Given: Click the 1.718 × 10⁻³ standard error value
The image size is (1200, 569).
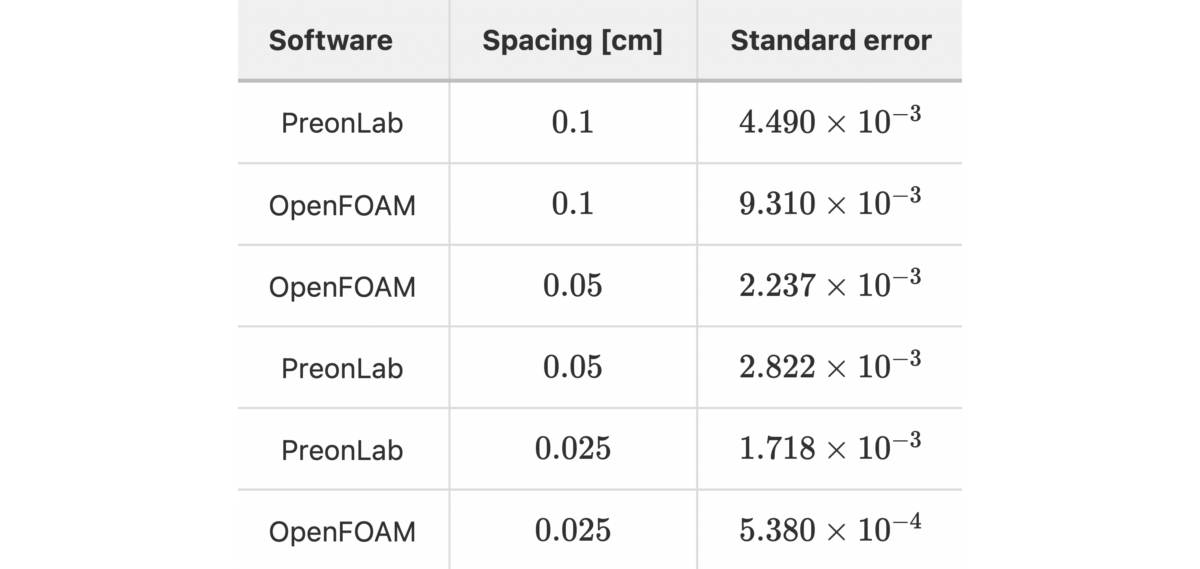Looking at the screenshot, I should [x=830, y=447].
